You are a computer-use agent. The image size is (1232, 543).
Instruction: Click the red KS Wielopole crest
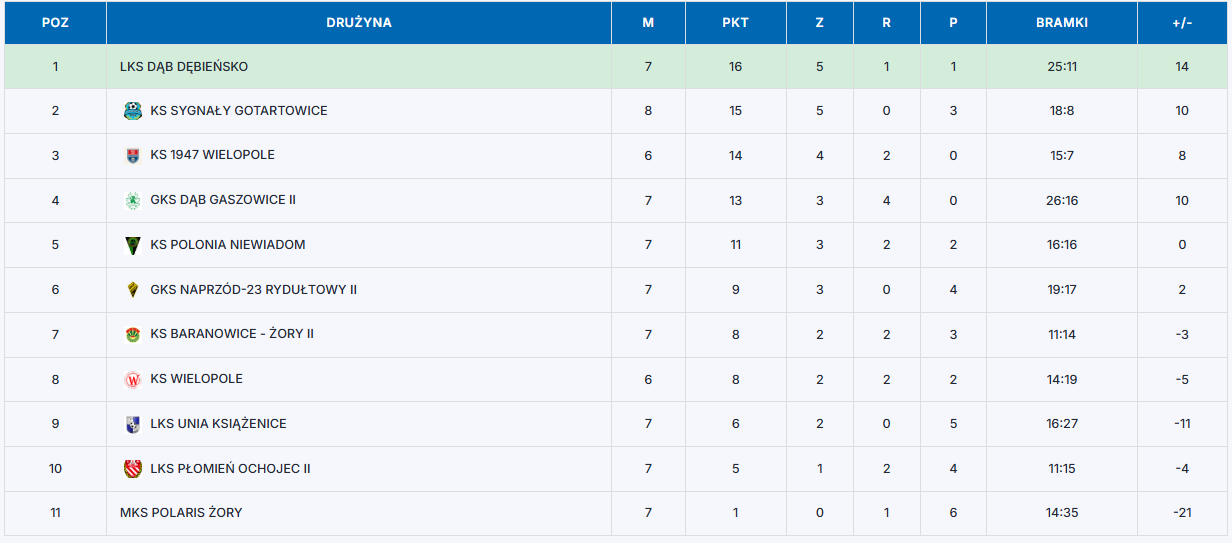pos(132,379)
